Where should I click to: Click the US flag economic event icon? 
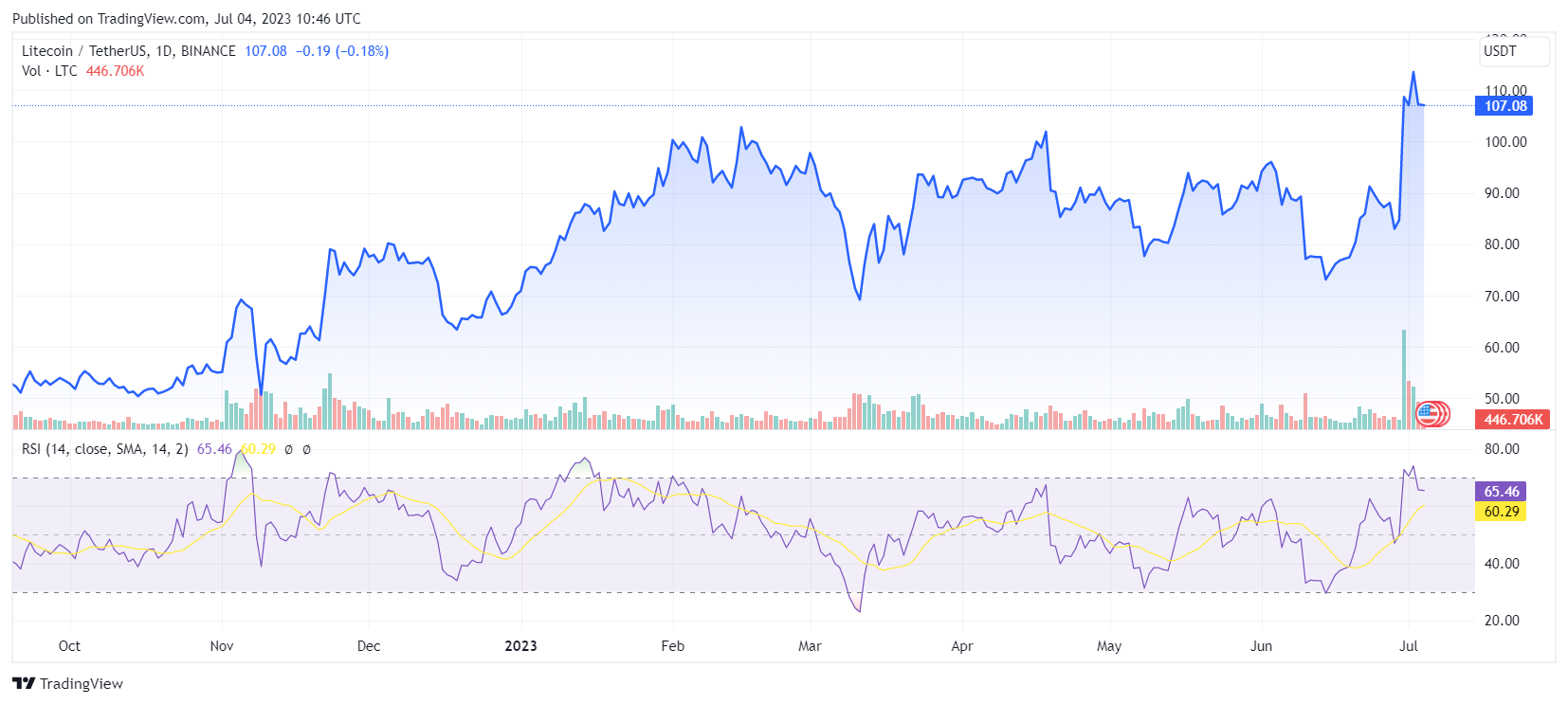1429,413
